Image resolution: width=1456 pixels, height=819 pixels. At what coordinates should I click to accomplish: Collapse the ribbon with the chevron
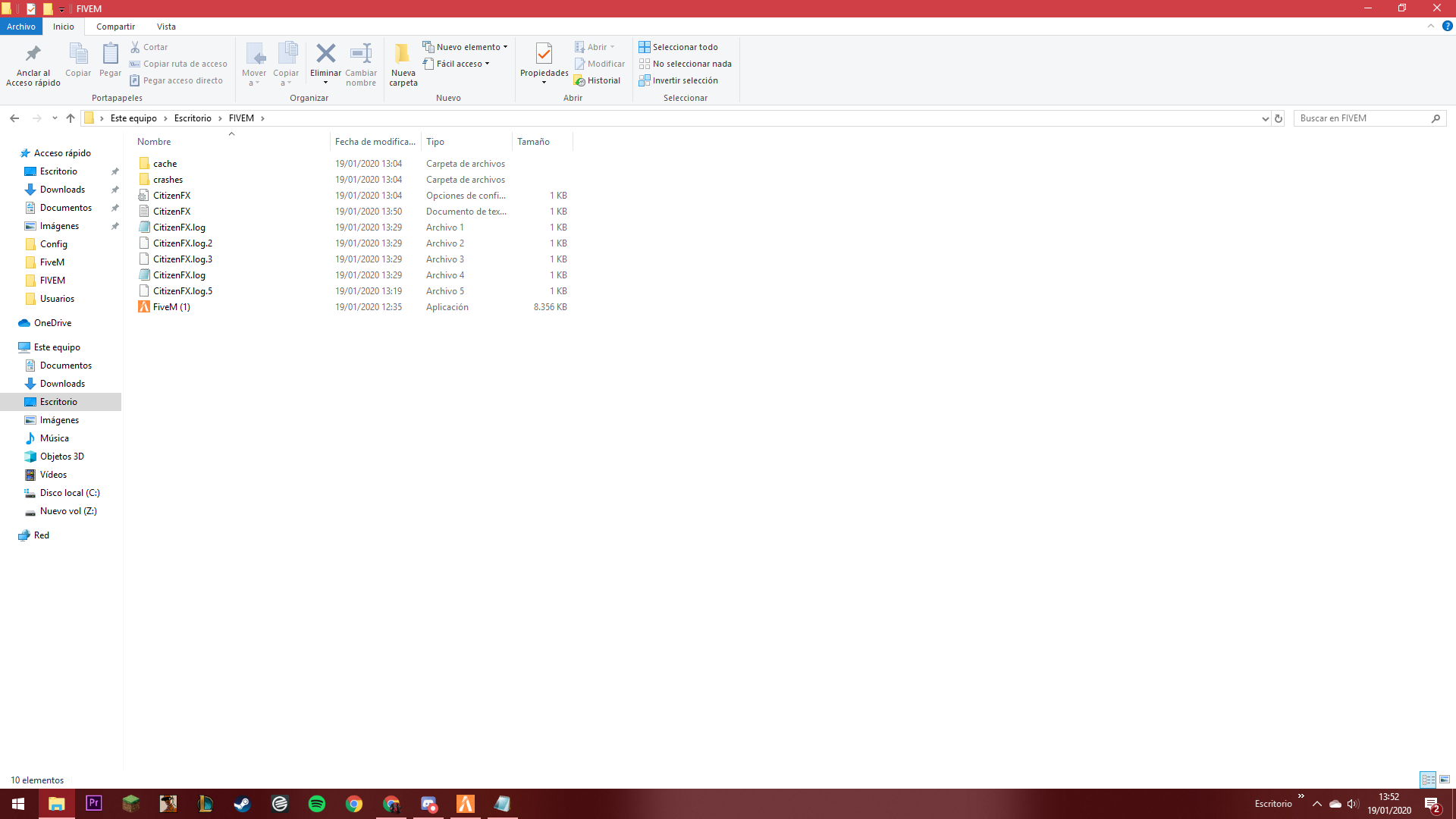(1431, 26)
